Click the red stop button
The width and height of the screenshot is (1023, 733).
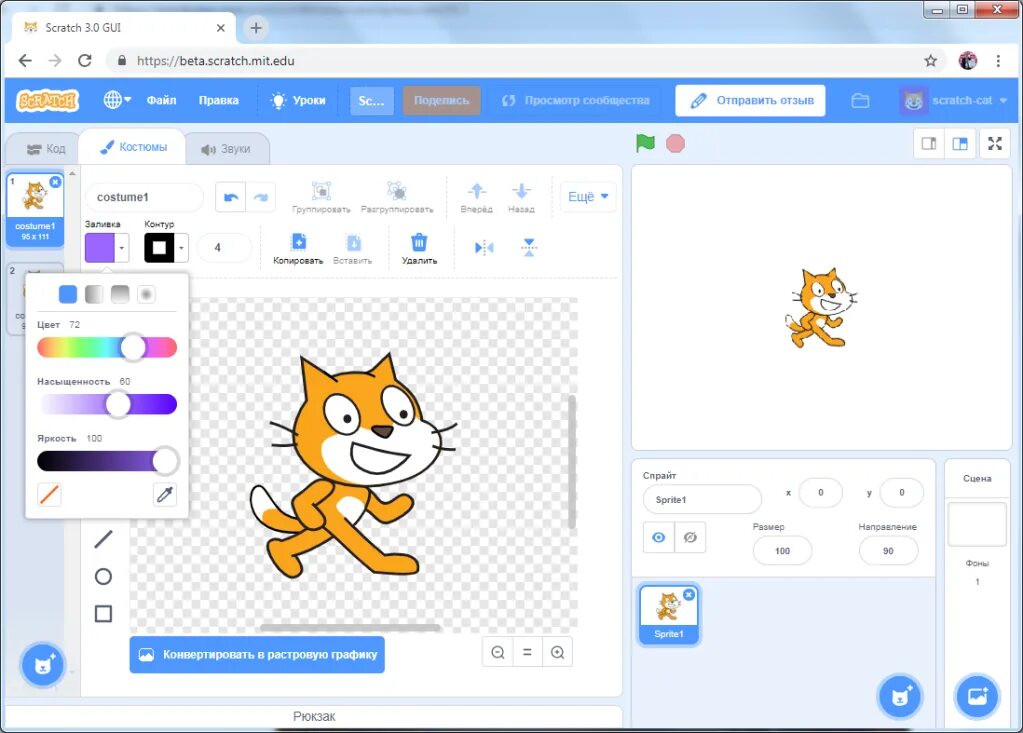point(675,143)
